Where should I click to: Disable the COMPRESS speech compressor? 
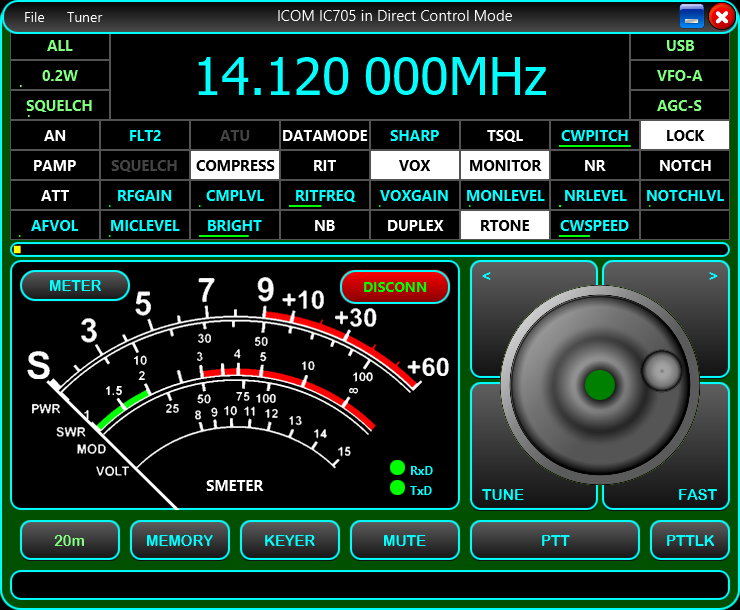(235, 165)
